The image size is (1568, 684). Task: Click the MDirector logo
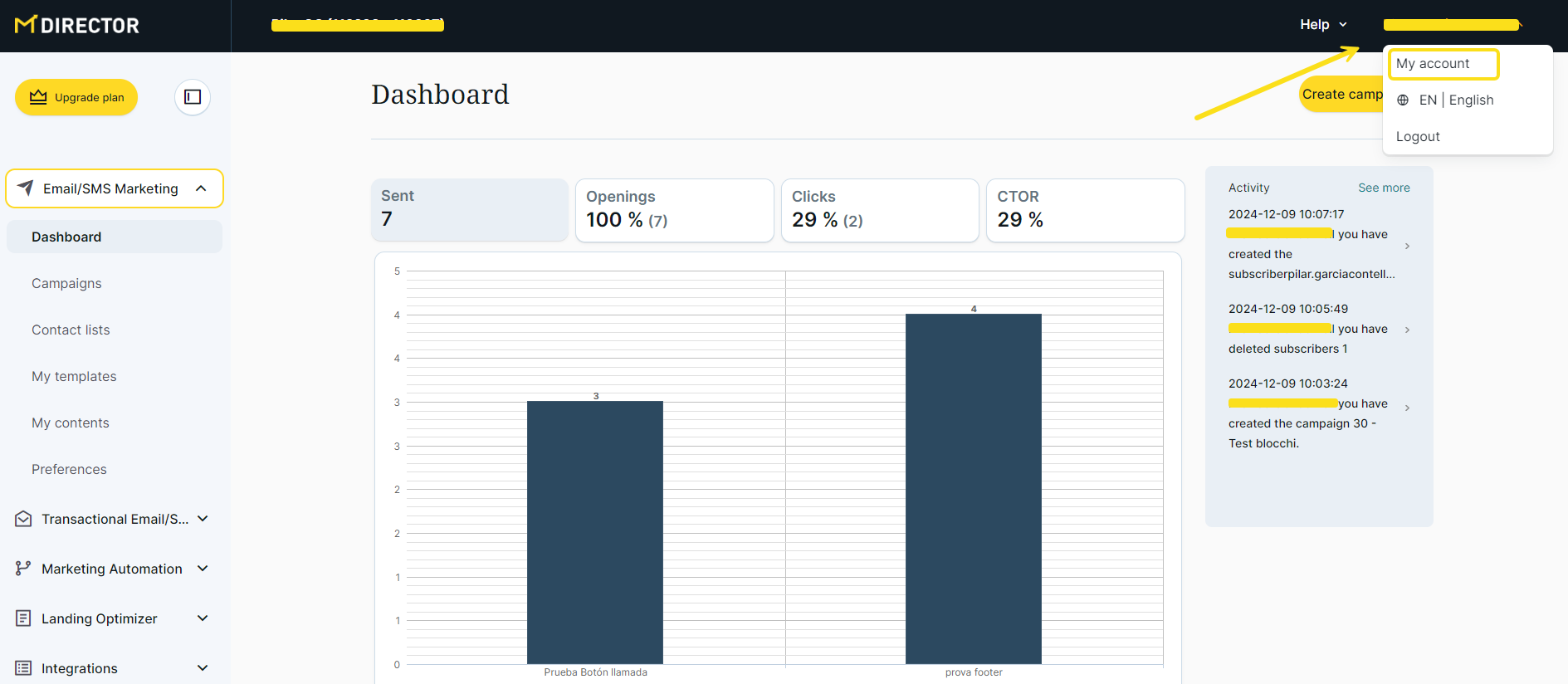77,25
